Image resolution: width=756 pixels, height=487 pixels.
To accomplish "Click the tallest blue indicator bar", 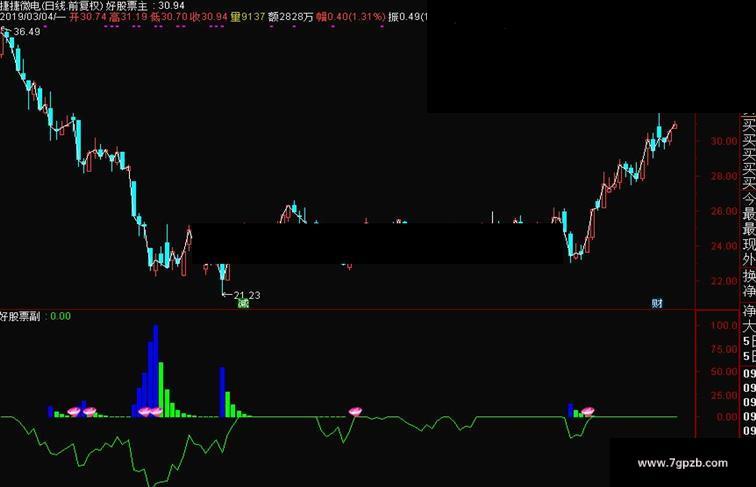I will (156, 370).
